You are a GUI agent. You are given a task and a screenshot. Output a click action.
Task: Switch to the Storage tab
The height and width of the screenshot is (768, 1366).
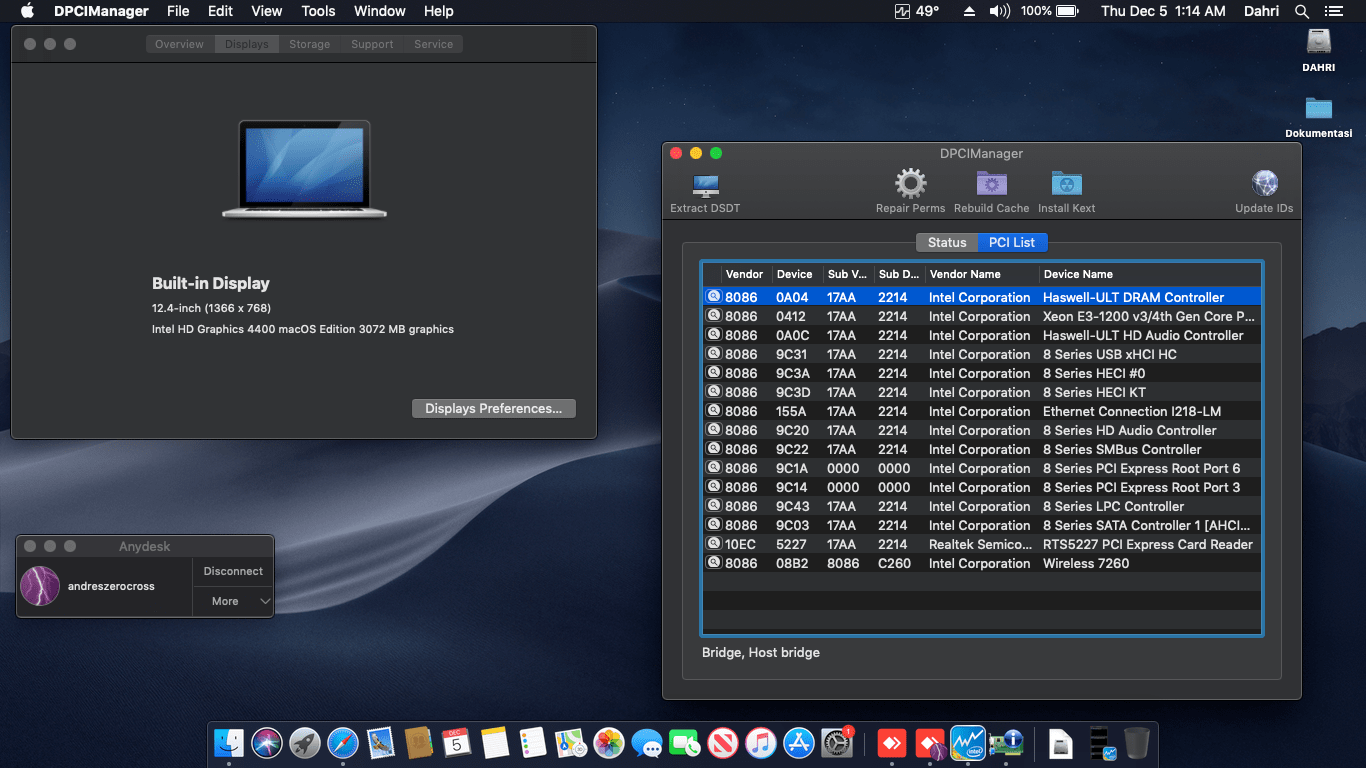point(309,44)
